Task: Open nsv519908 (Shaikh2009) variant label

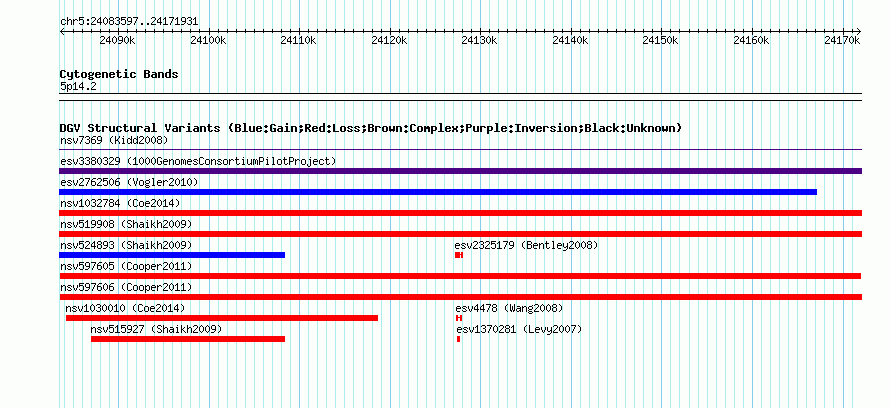Action: pos(126,224)
